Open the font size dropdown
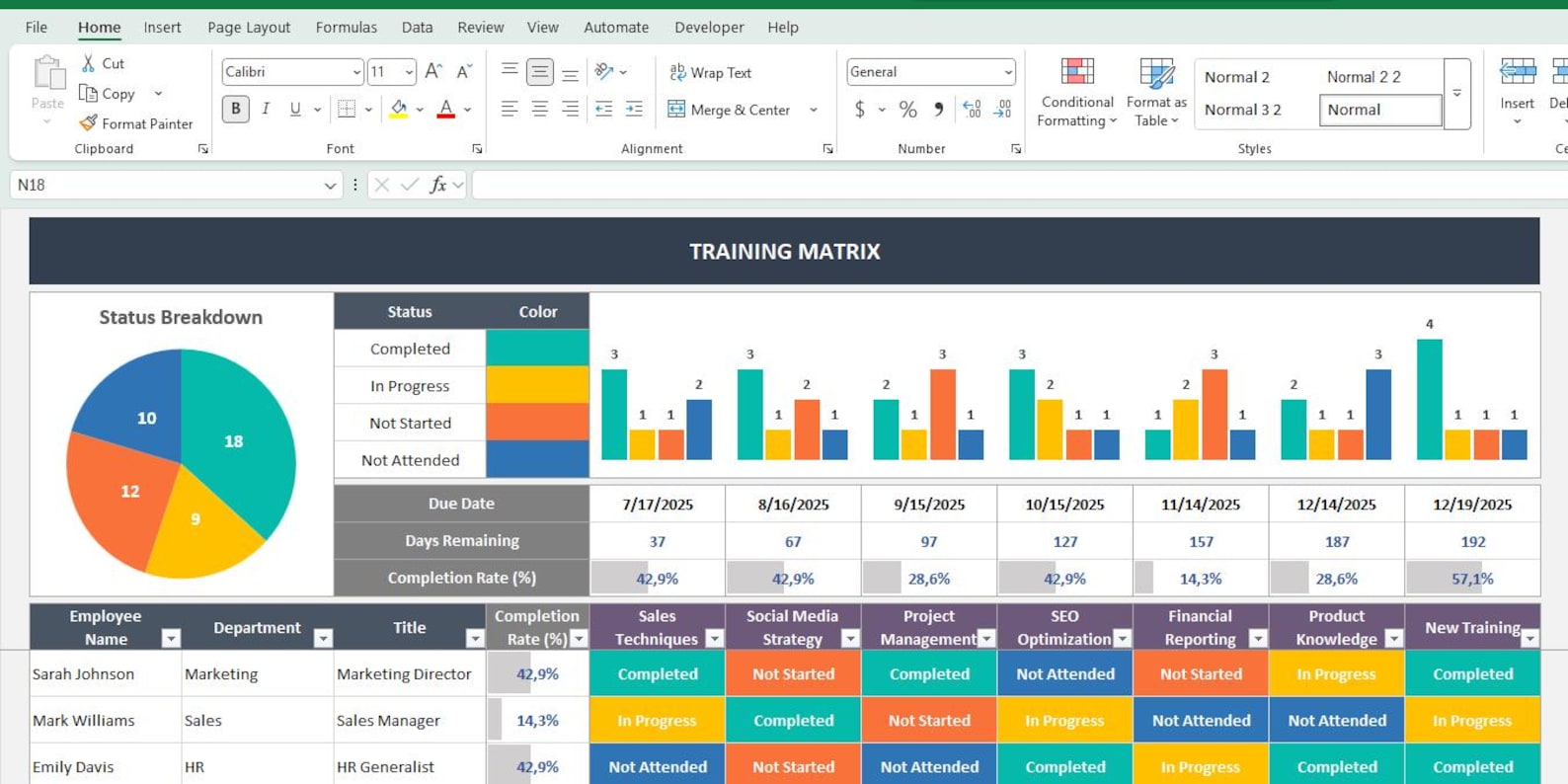The image size is (1568, 784). click(409, 72)
